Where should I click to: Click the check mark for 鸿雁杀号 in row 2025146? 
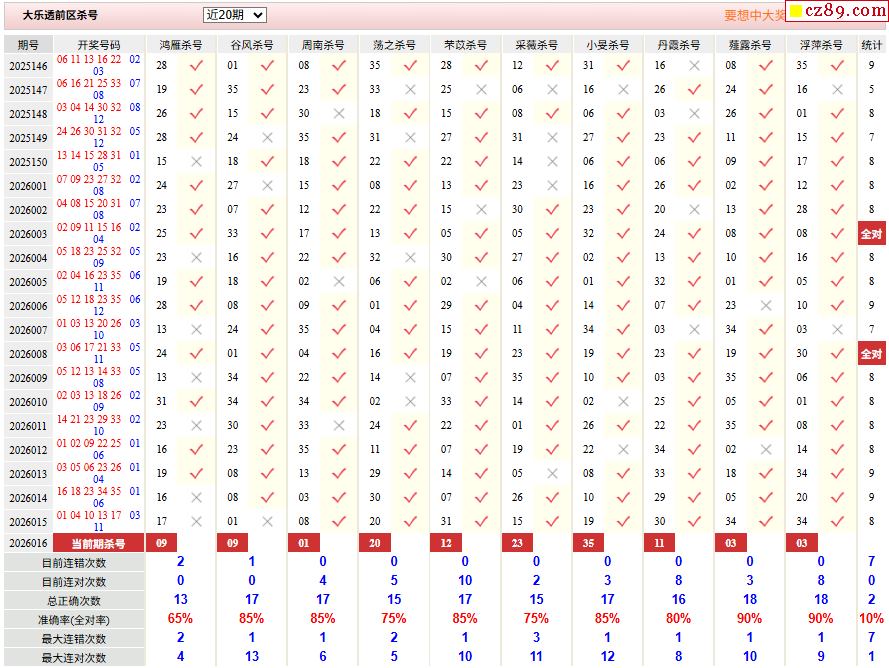(196, 65)
